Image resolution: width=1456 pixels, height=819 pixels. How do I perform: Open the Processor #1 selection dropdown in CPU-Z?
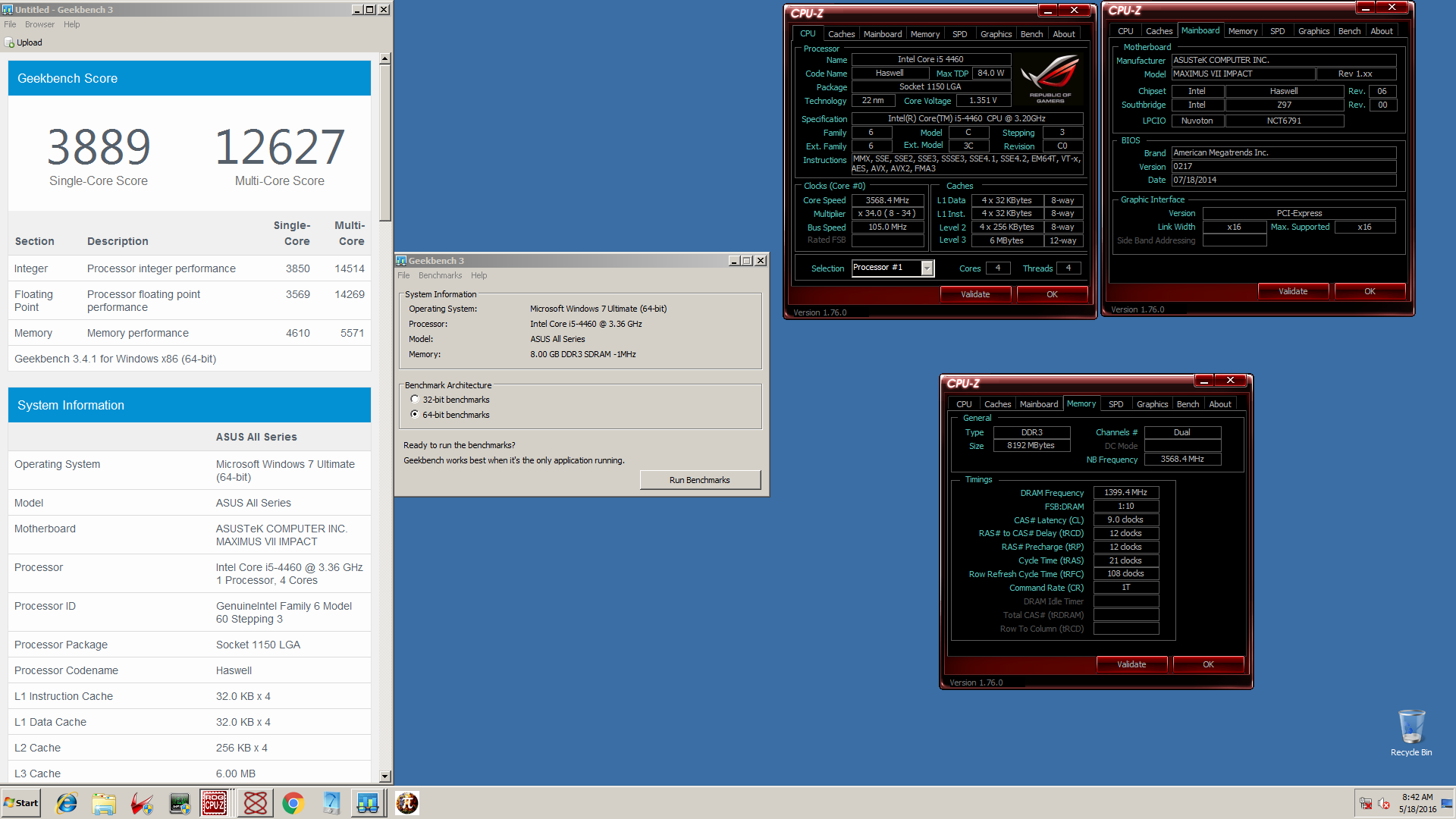point(927,268)
